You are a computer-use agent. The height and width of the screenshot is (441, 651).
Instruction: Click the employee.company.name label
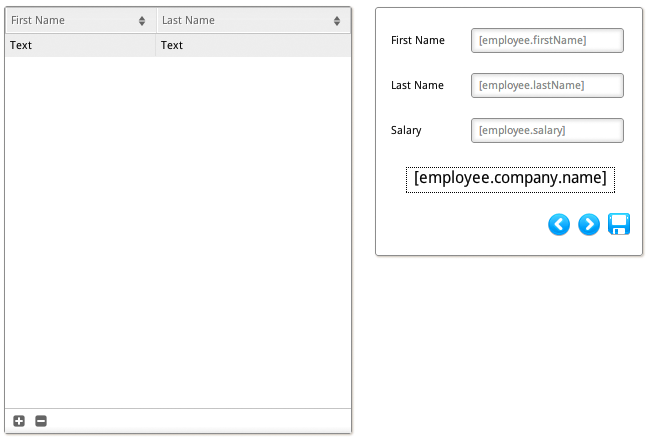point(510,178)
